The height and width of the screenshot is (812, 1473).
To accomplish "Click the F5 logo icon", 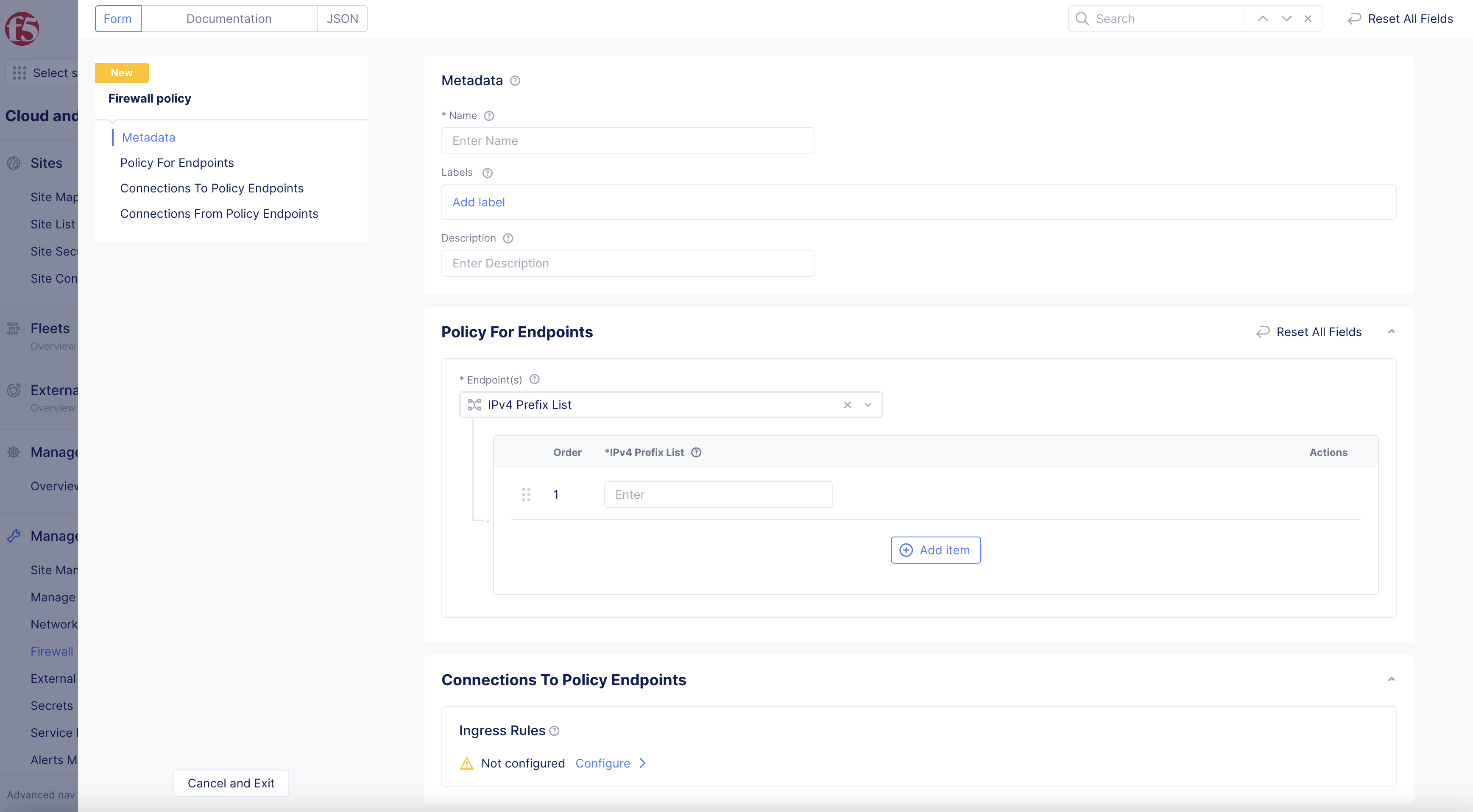I will [x=22, y=28].
